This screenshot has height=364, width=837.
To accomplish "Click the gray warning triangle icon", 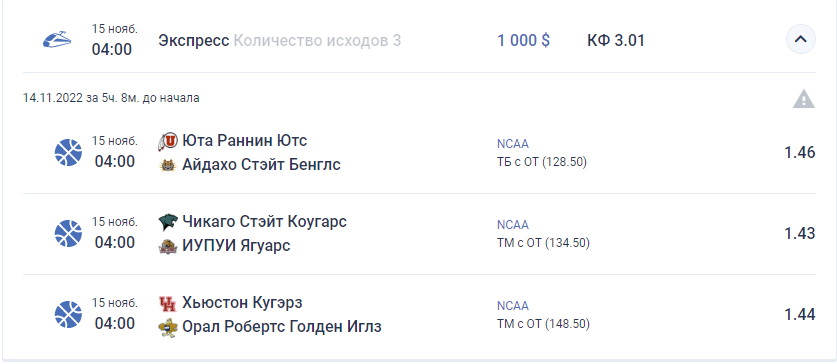I will point(803,99).
